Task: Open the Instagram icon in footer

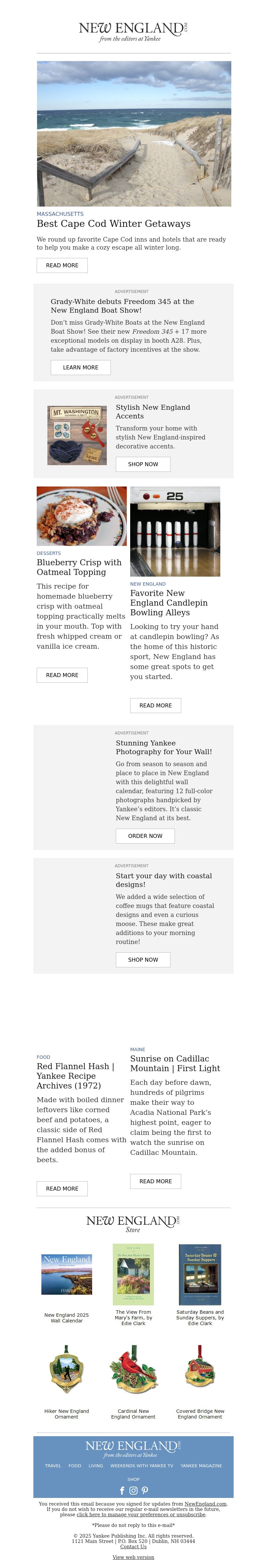Action: point(133,1490)
